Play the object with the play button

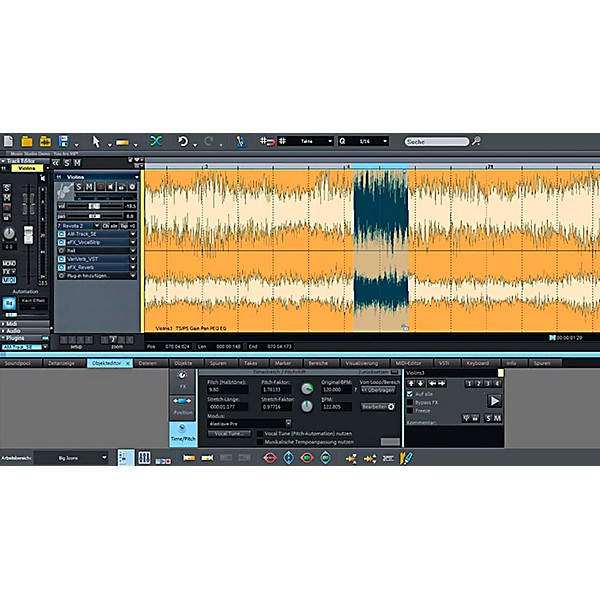494,401
